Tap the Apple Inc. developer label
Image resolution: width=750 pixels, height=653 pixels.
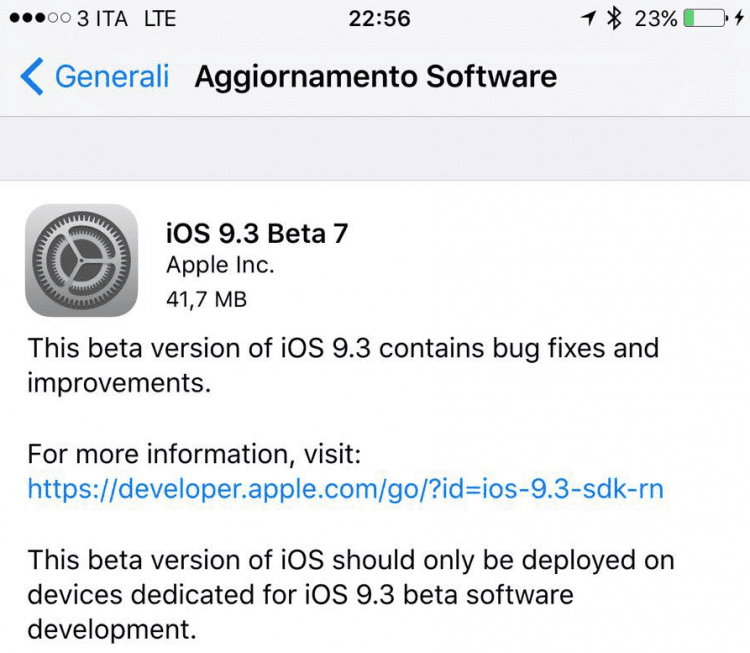[x=220, y=265]
